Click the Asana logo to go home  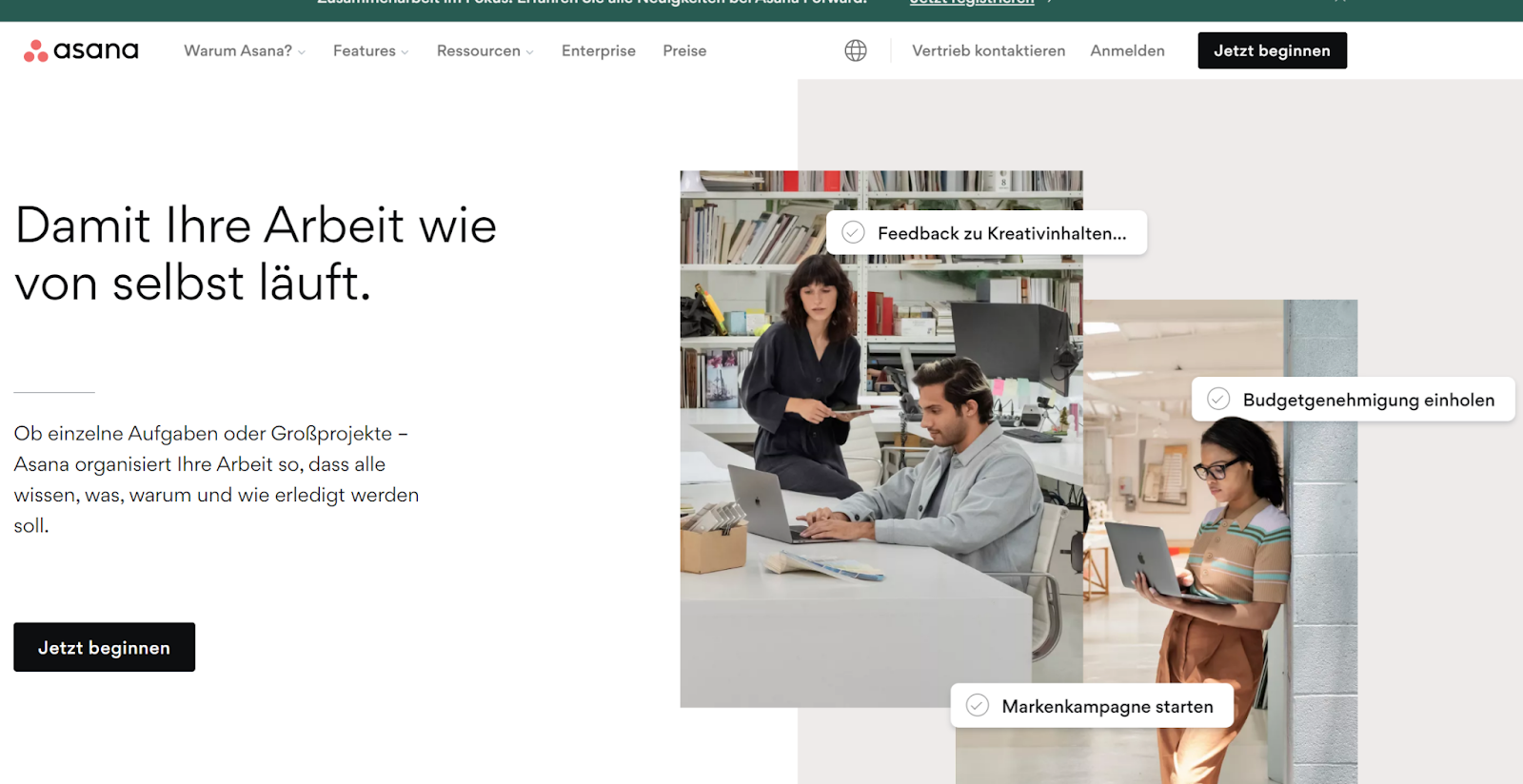(x=81, y=50)
